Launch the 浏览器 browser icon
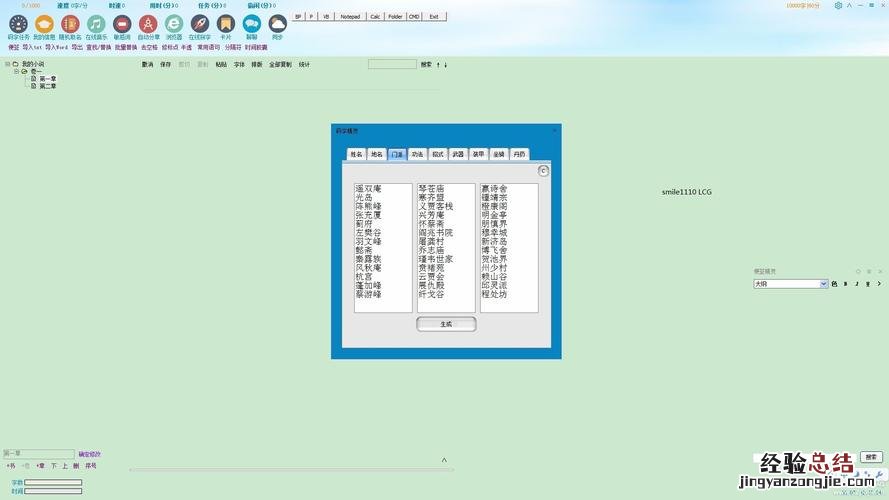Viewport: 889px width, 500px height. 174,23
